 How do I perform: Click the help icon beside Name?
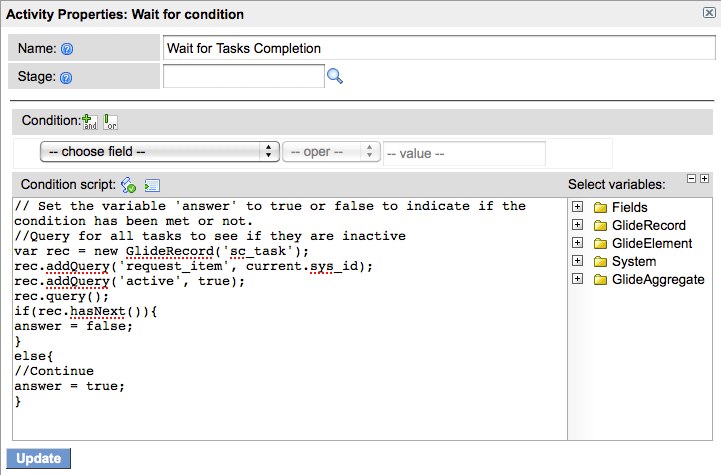[67, 48]
